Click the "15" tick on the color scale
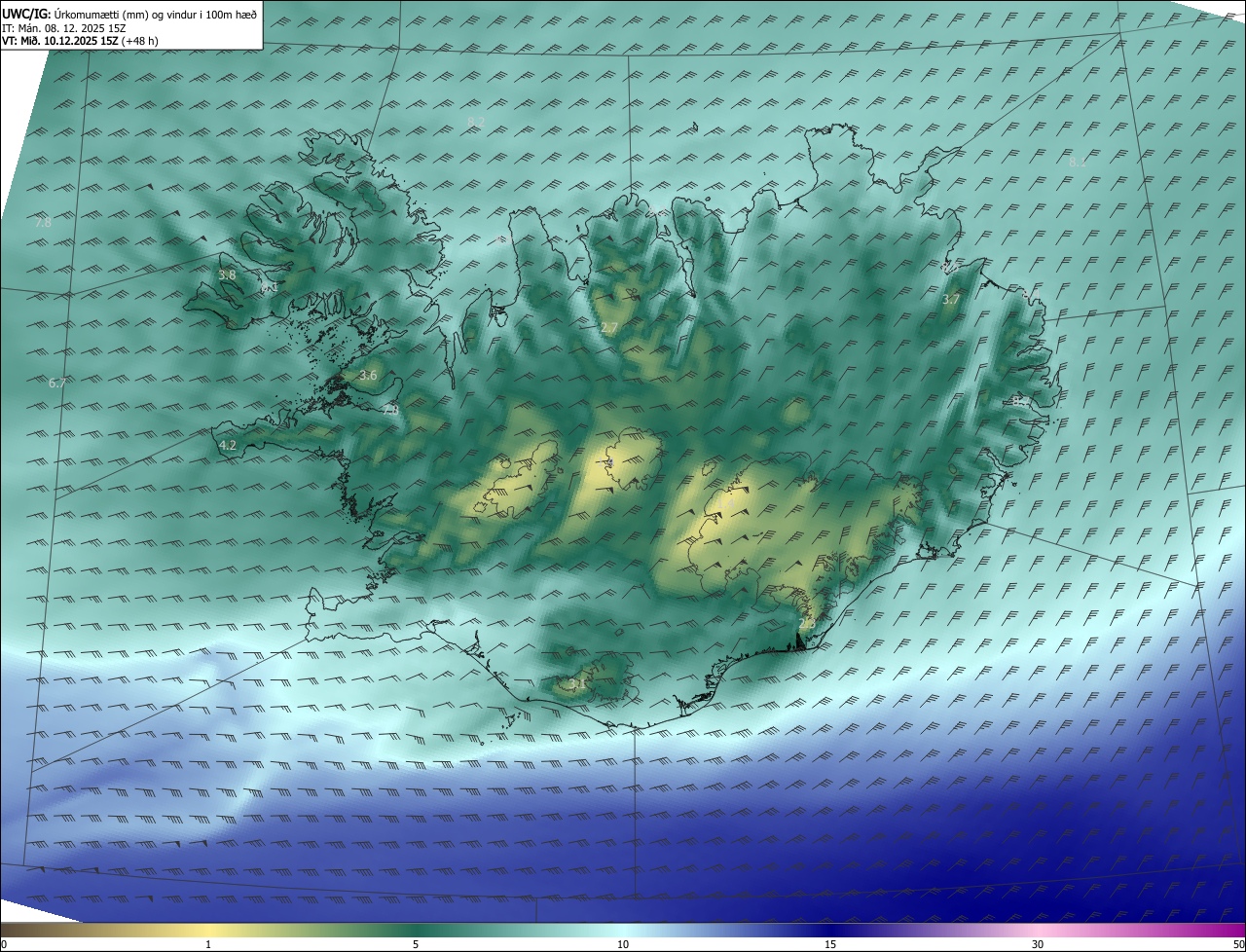 (x=830, y=944)
